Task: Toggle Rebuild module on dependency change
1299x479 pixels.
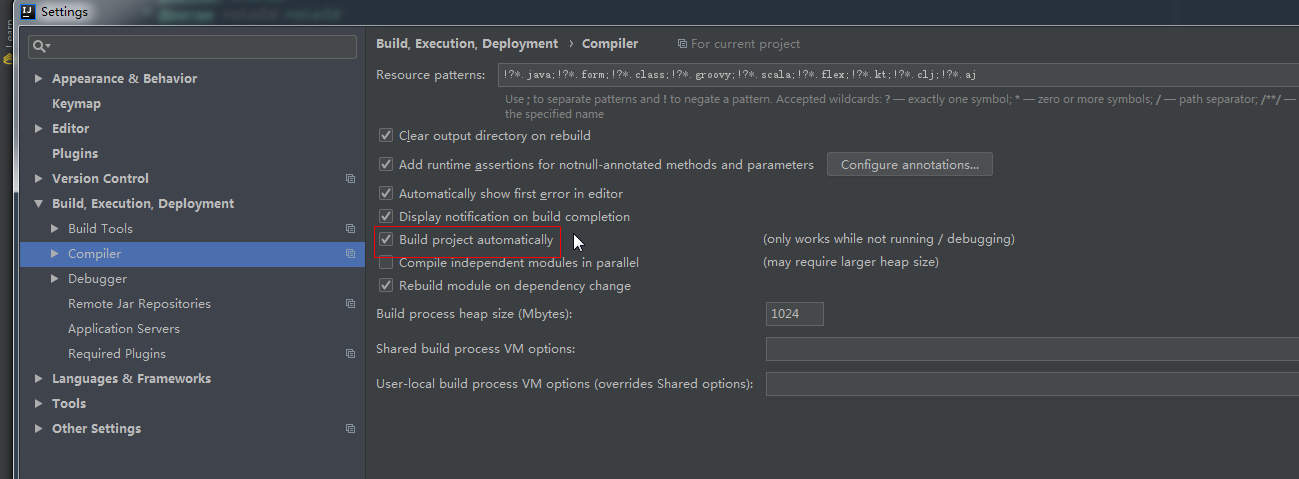Action: pyautogui.click(x=386, y=286)
